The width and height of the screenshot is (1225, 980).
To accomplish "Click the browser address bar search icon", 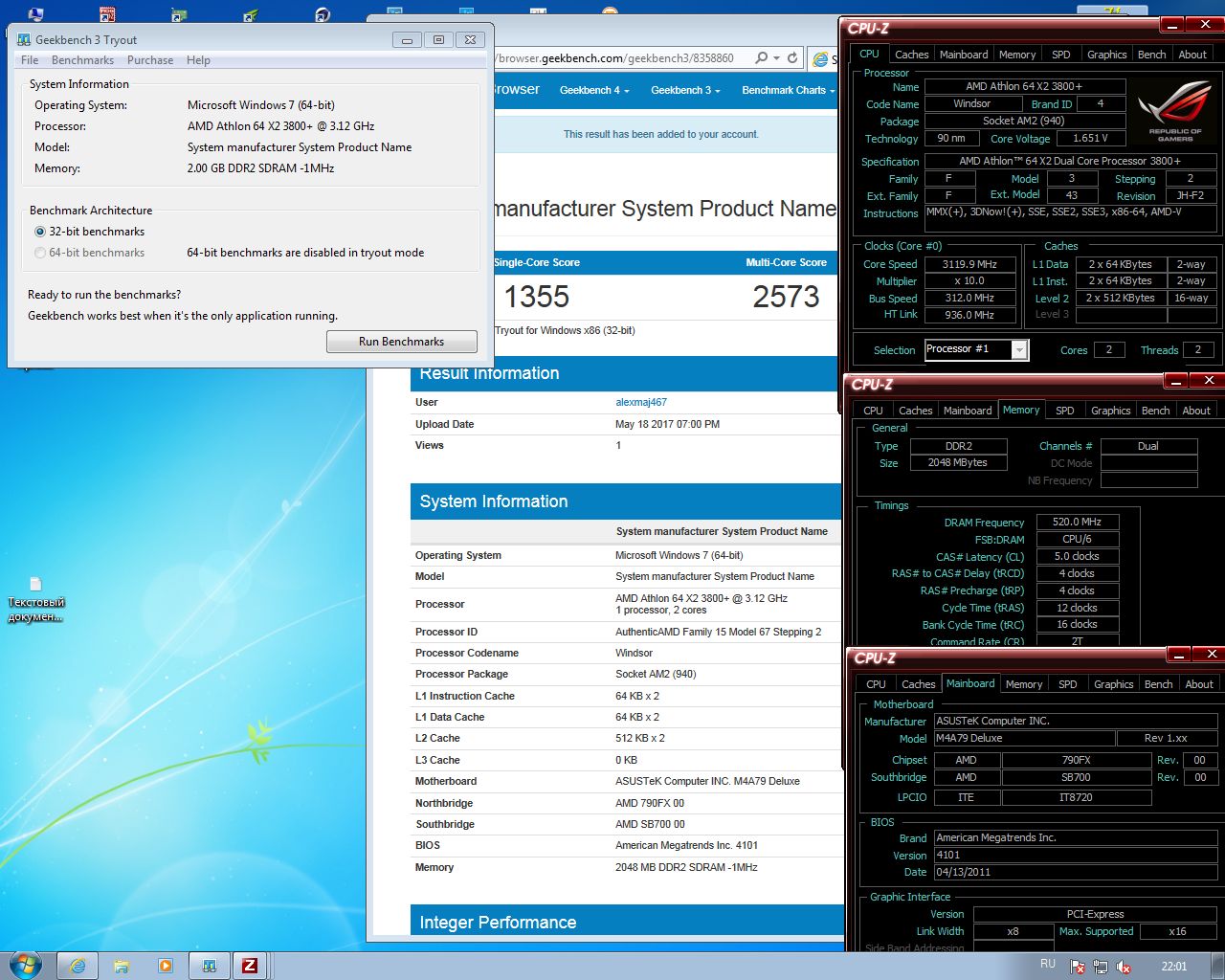I will tap(761, 58).
